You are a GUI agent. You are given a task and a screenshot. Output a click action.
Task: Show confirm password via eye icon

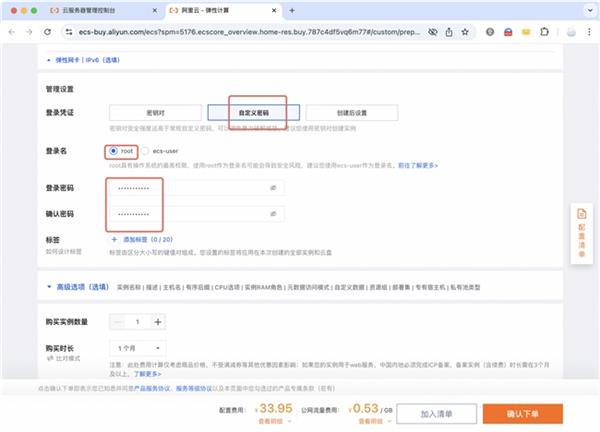click(x=272, y=214)
